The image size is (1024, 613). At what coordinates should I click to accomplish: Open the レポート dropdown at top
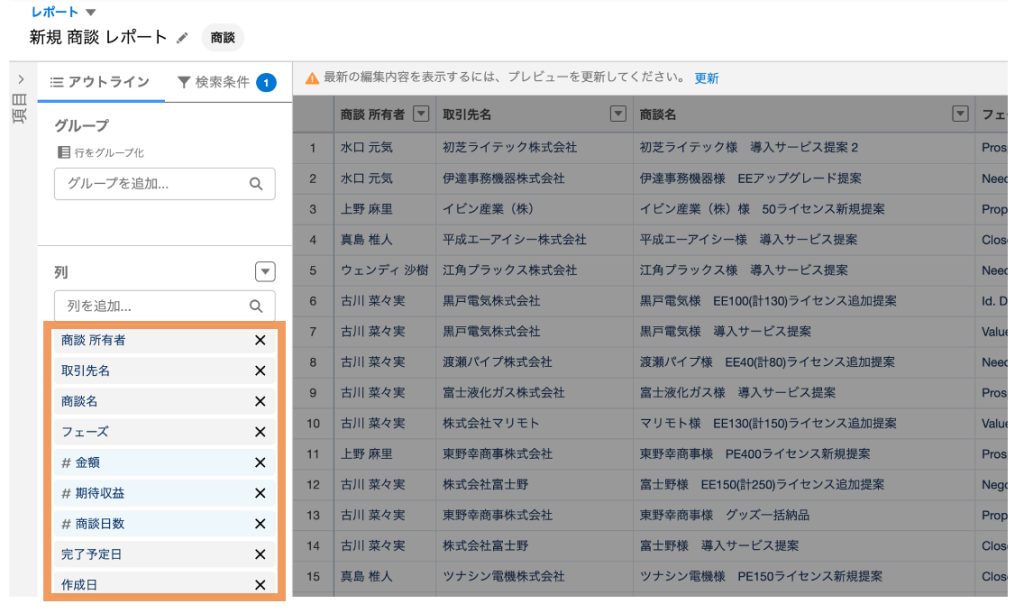(x=91, y=12)
